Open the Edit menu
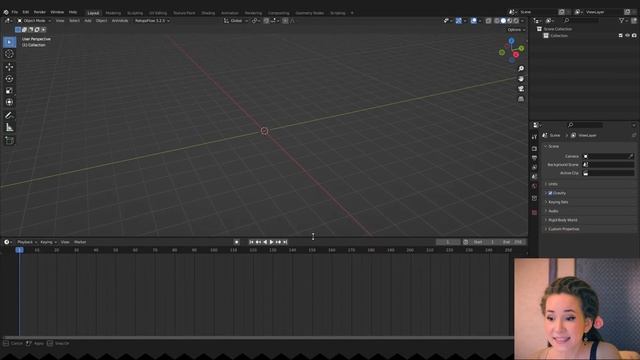The width and height of the screenshot is (640, 360). pyautogui.click(x=26, y=12)
